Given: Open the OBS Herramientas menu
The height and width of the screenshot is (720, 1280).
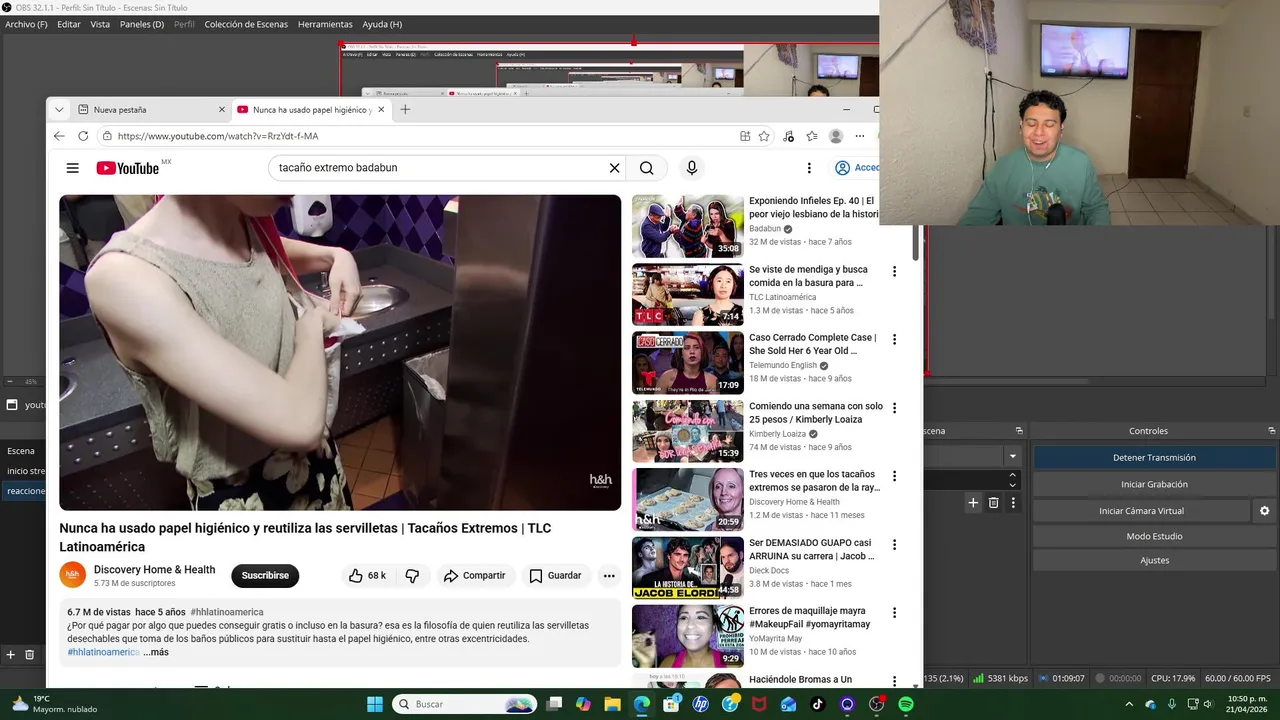Looking at the screenshot, I should [325, 24].
